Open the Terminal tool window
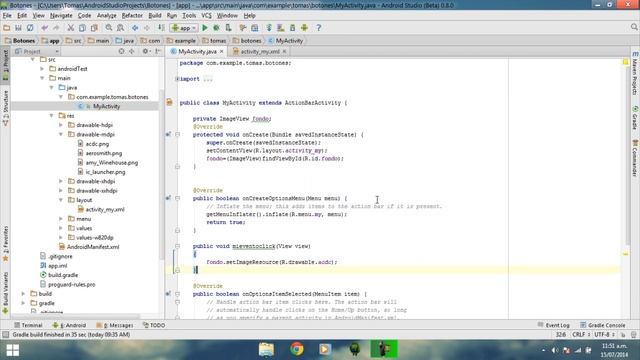The width and height of the screenshot is (640, 360). (x=28, y=325)
